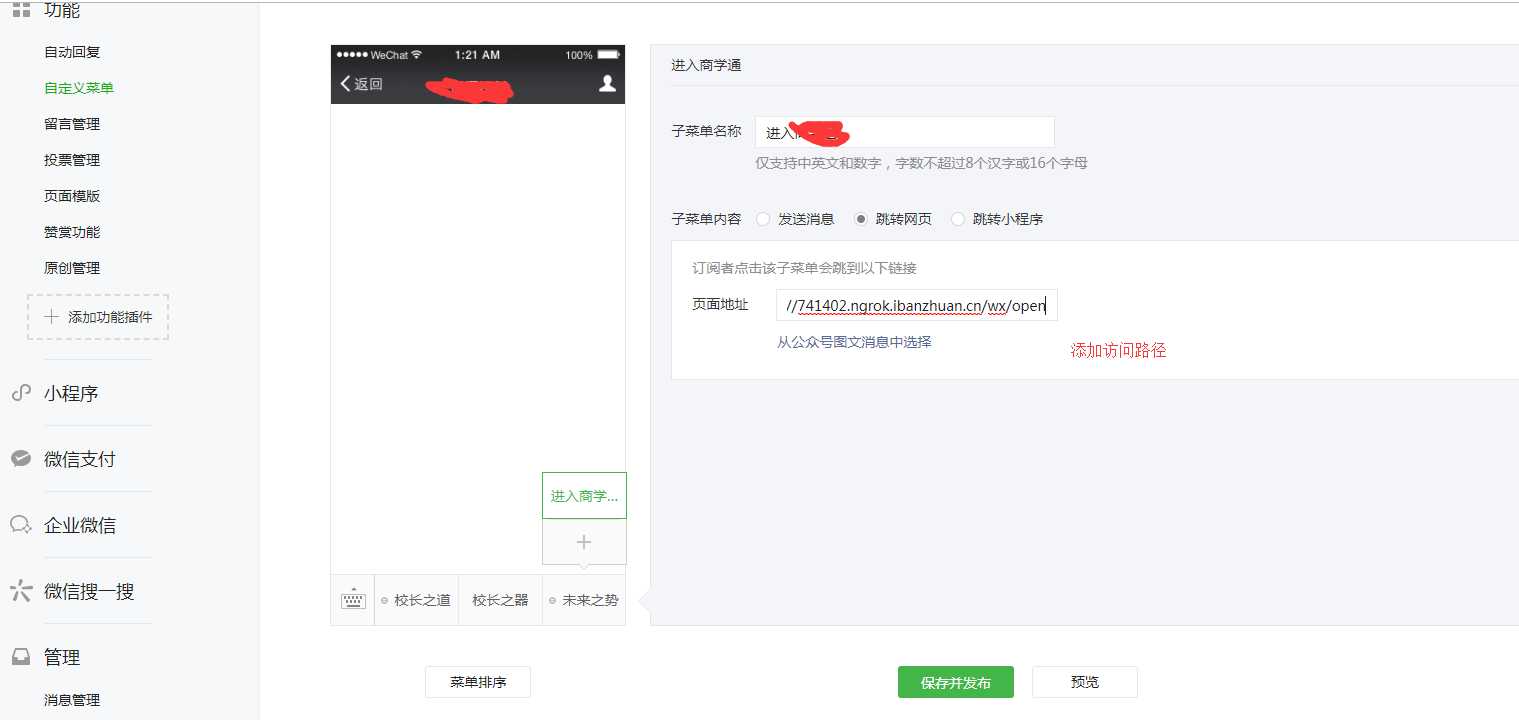Click the keyboard icon in phone preview

353,600
